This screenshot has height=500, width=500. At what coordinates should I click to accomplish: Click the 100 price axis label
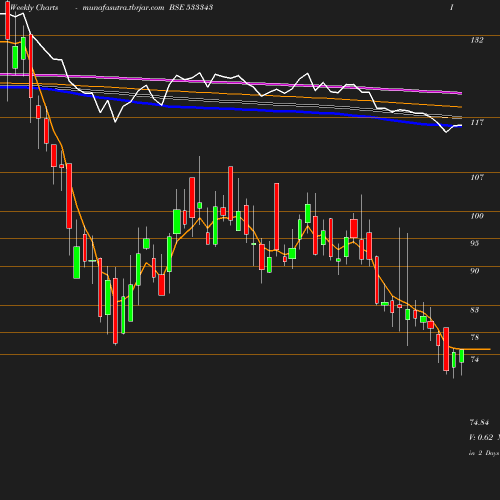click(x=477, y=216)
